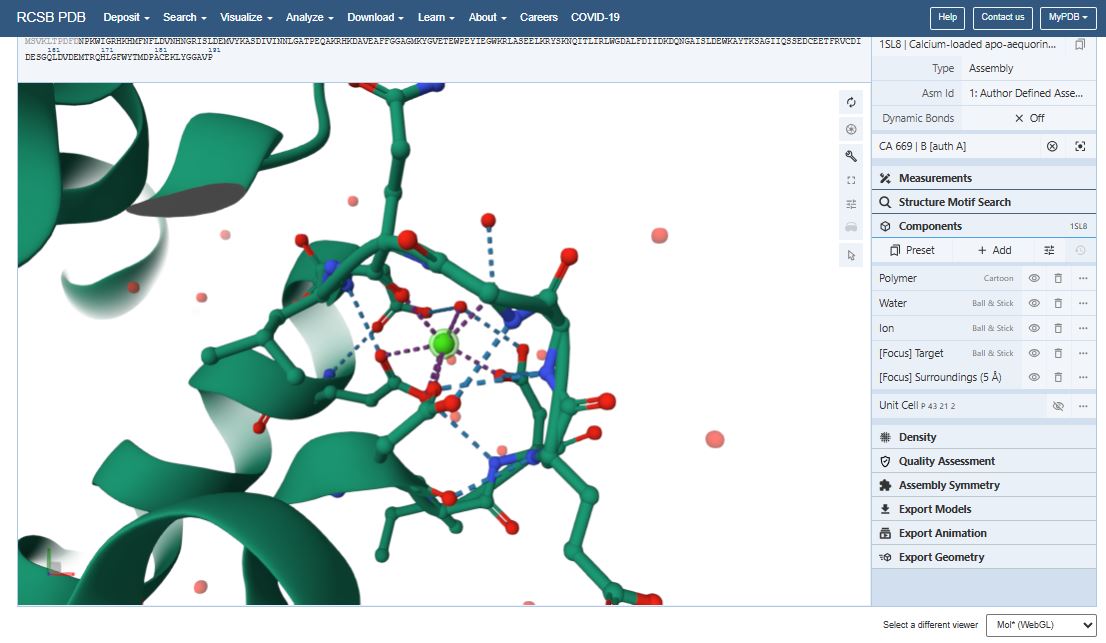
Task: Clear the CA 669 focus selection
Action: point(1052,146)
